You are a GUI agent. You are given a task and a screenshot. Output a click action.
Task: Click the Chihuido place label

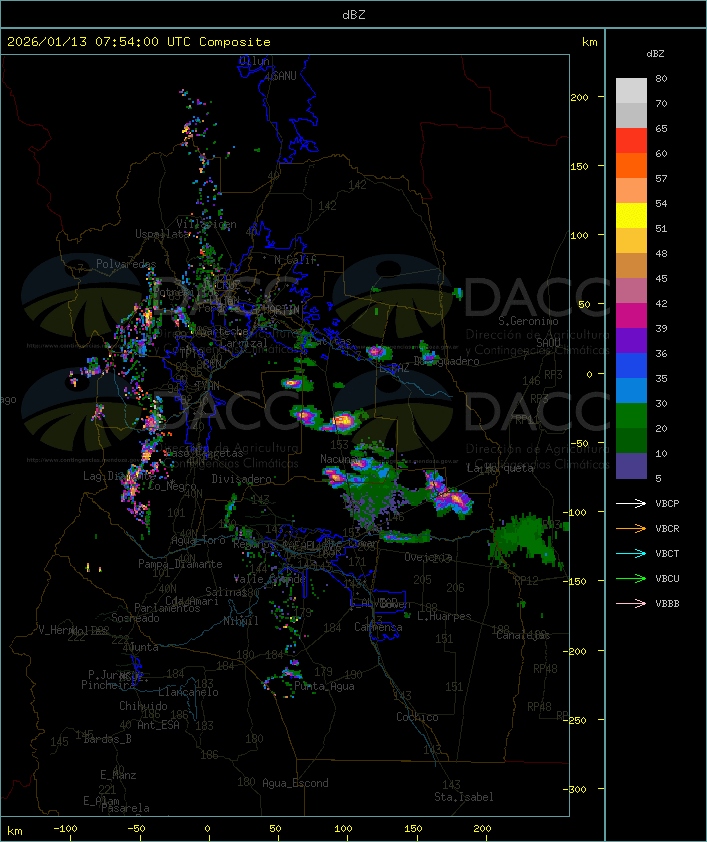point(143,706)
